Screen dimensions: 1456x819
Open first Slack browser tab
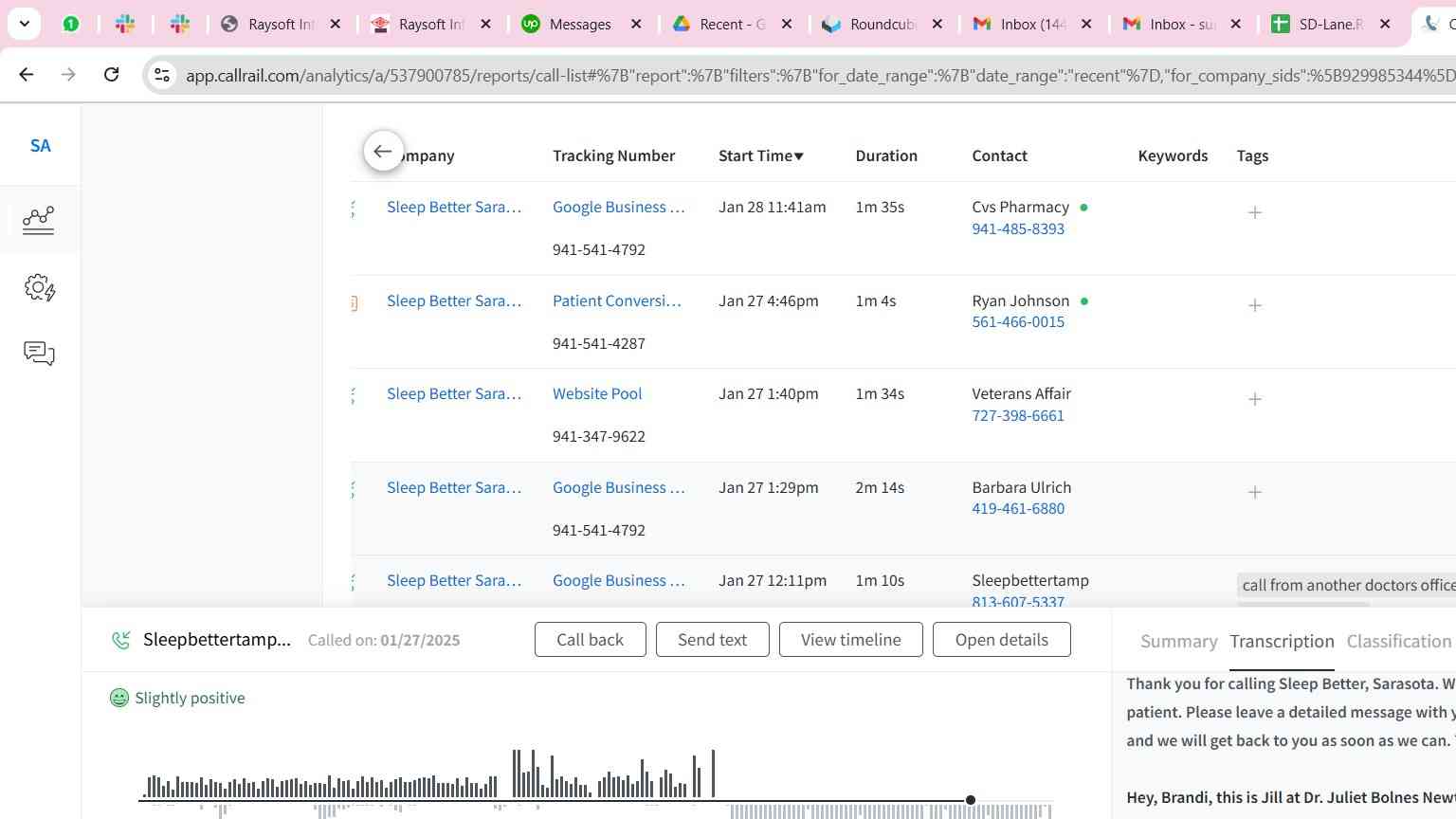click(x=125, y=24)
